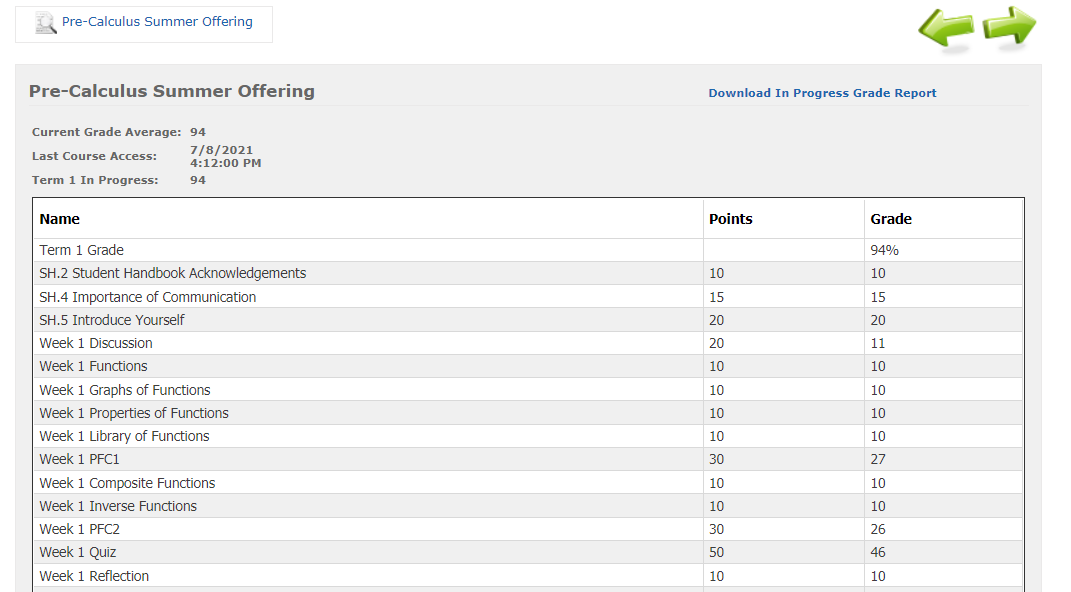The height and width of the screenshot is (592, 1071).
Task: Open the Pre-Calculus Summer Offering tab
Action: (x=156, y=22)
